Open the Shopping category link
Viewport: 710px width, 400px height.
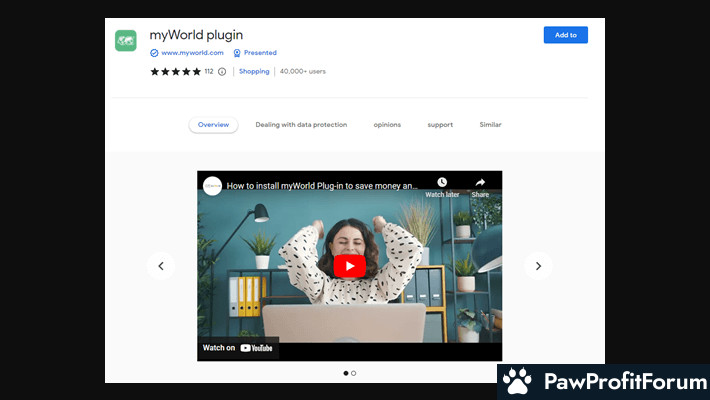coord(254,72)
